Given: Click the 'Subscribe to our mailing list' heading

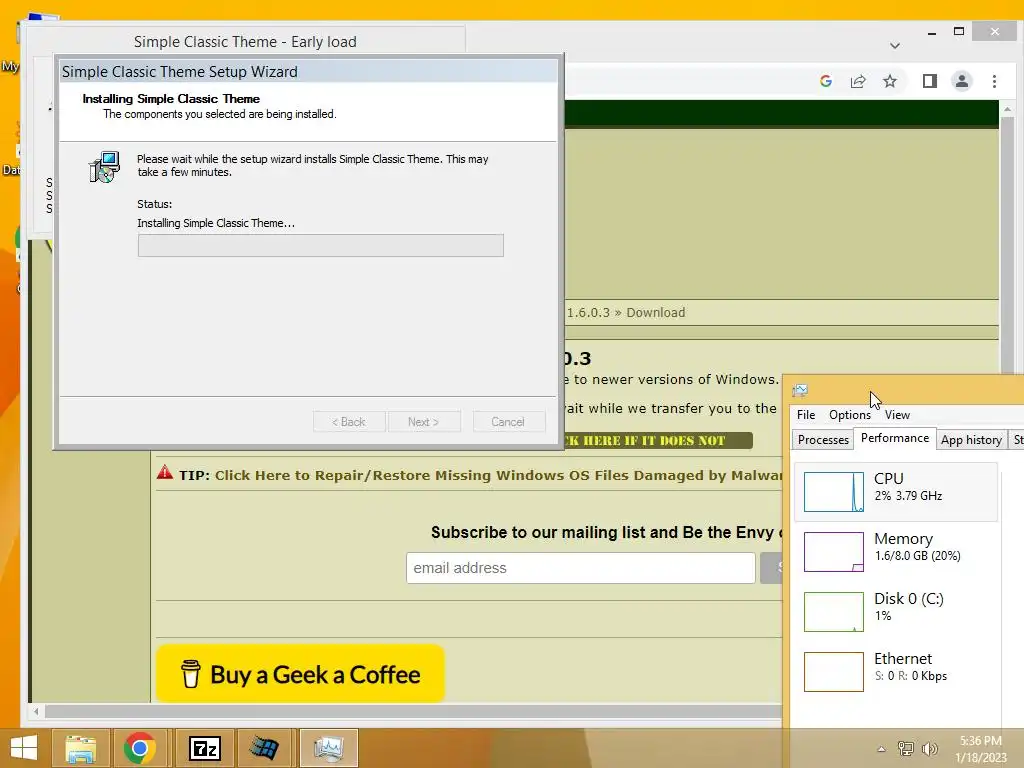Looking at the screenshot, I should 607,533.
